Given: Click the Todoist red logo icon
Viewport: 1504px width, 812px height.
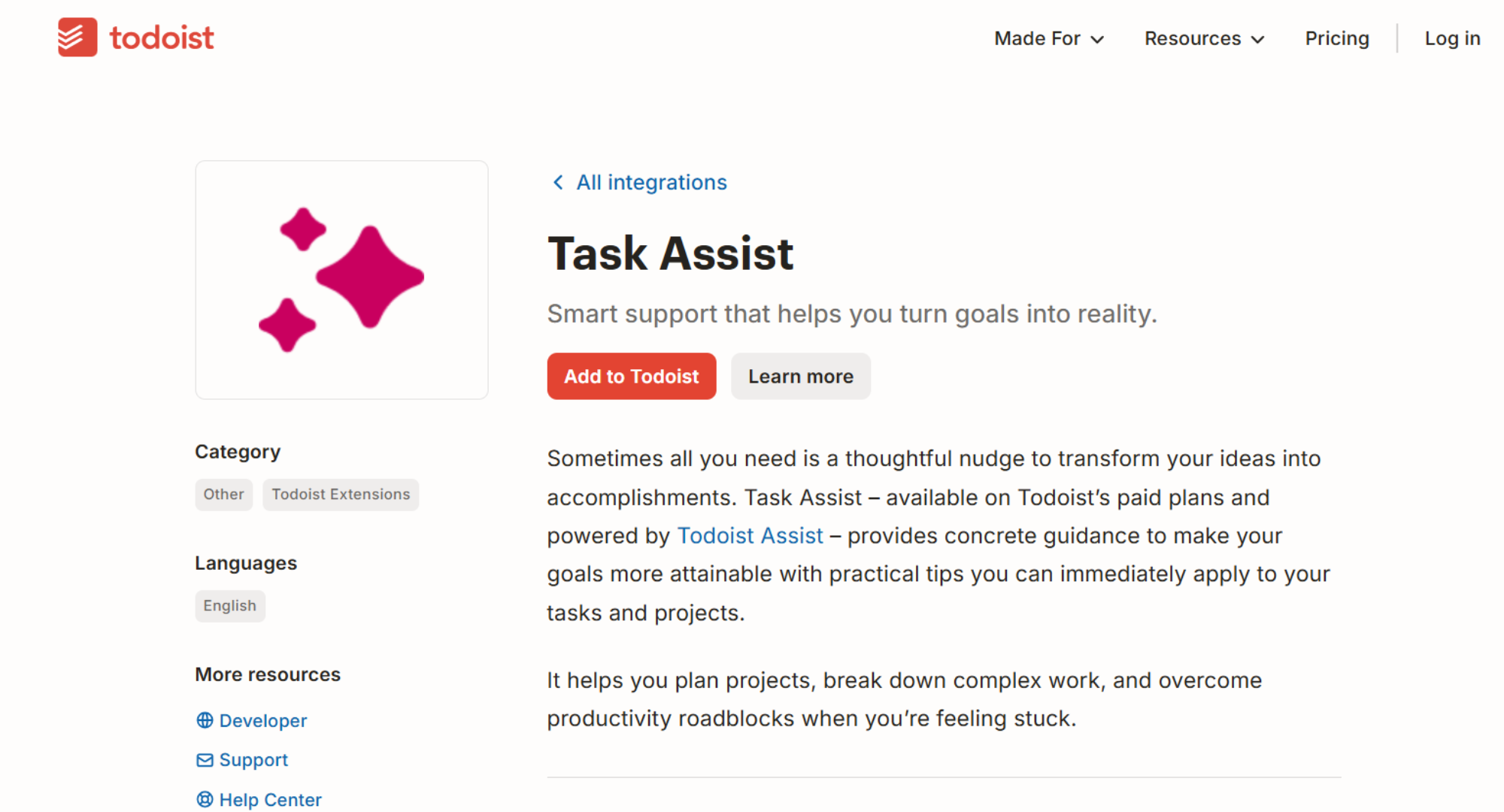Looking at the screenshot, I should (77, 38).
